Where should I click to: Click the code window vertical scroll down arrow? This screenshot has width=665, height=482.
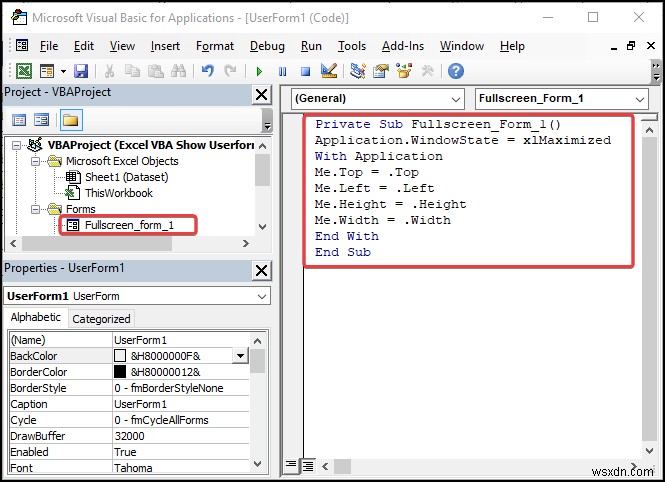point(649,451)
